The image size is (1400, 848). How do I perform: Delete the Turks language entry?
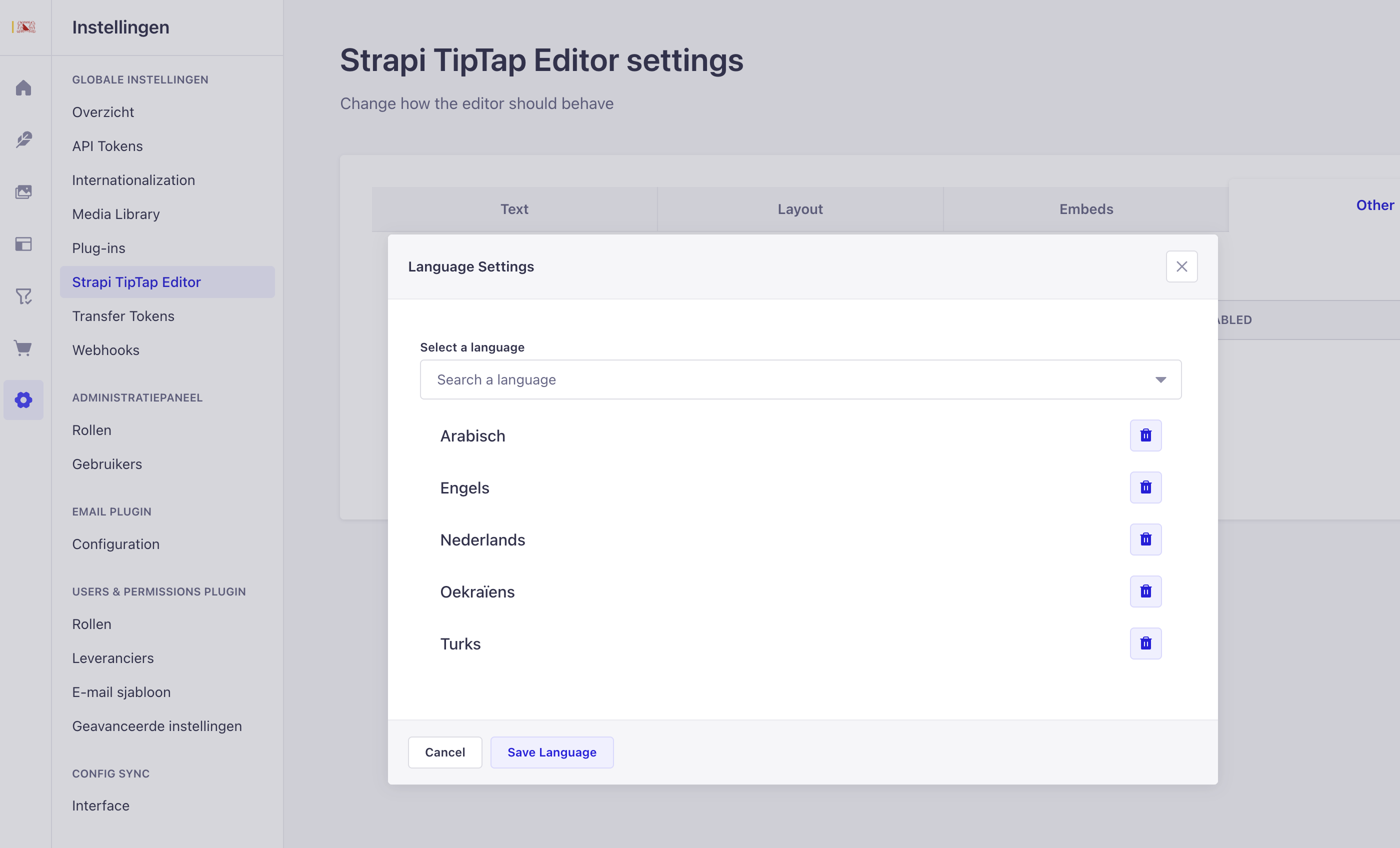pyautogui.click(x=1145, y=643)
